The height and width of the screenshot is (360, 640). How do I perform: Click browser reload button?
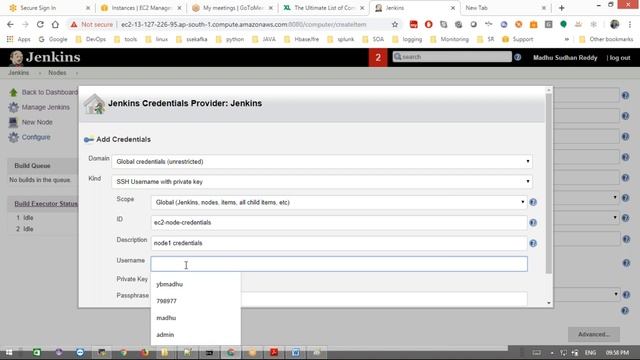[40, 24]
